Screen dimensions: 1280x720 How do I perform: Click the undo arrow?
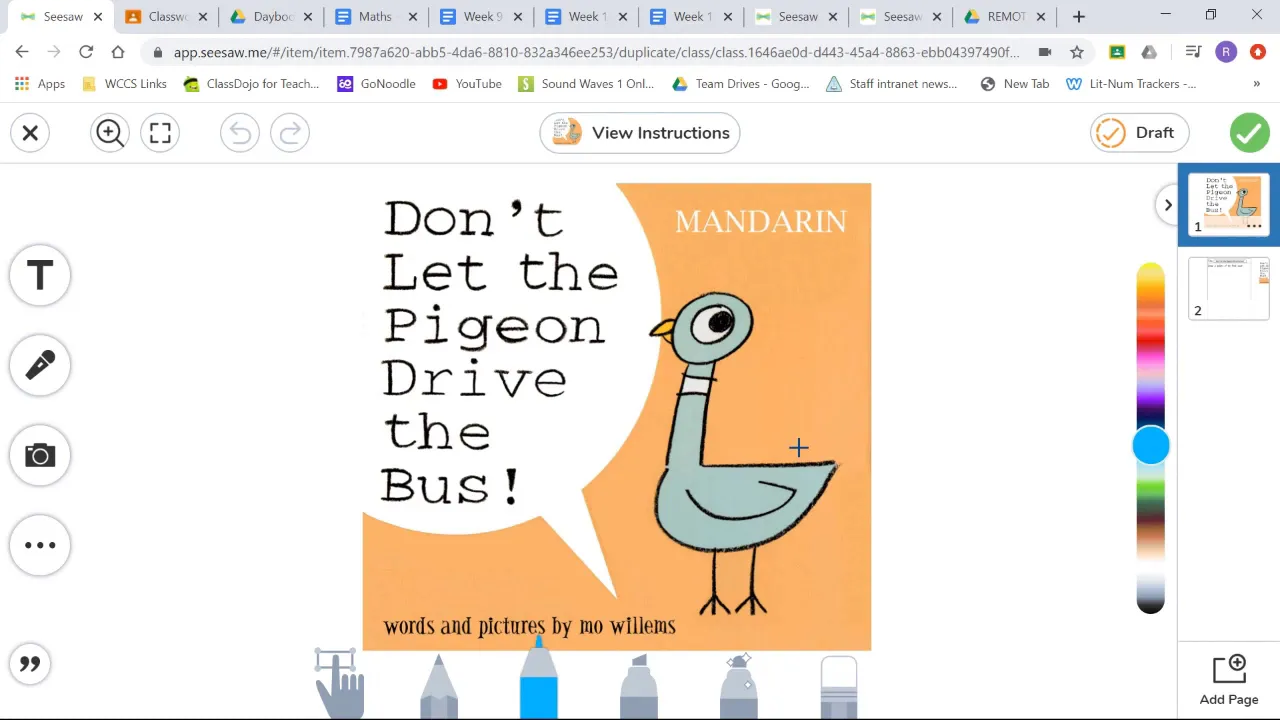[240, 133]
